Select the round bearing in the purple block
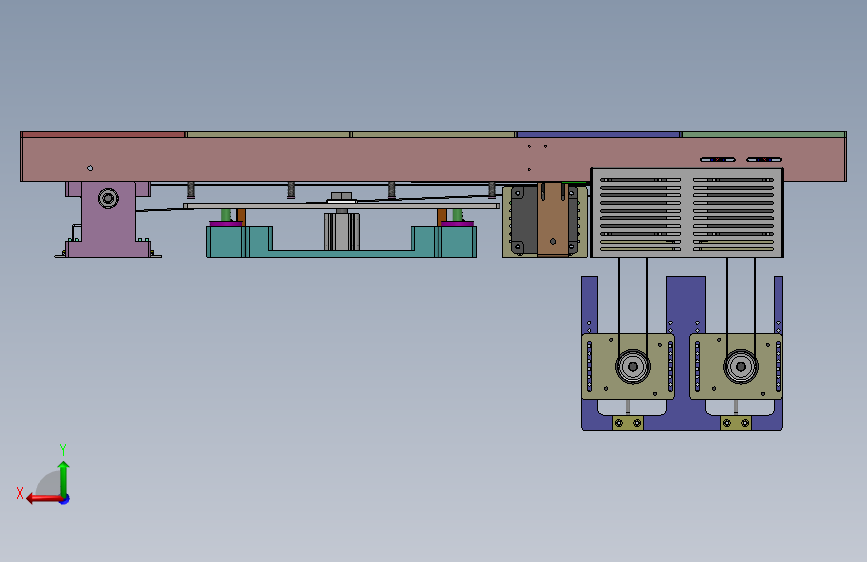 pos(108,198)
